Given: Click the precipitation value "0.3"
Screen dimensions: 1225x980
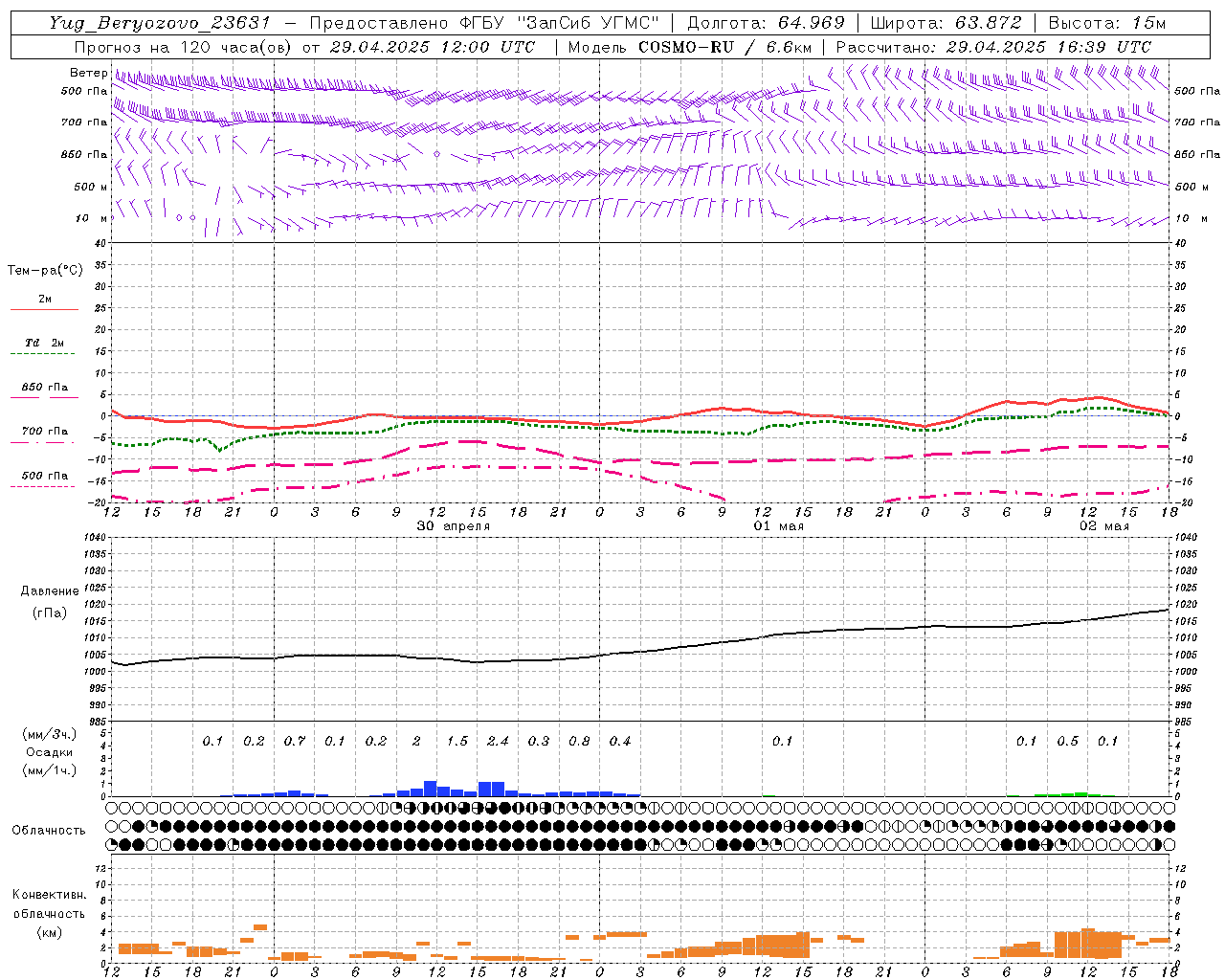Looking at the screenshot, I should 539,742.
